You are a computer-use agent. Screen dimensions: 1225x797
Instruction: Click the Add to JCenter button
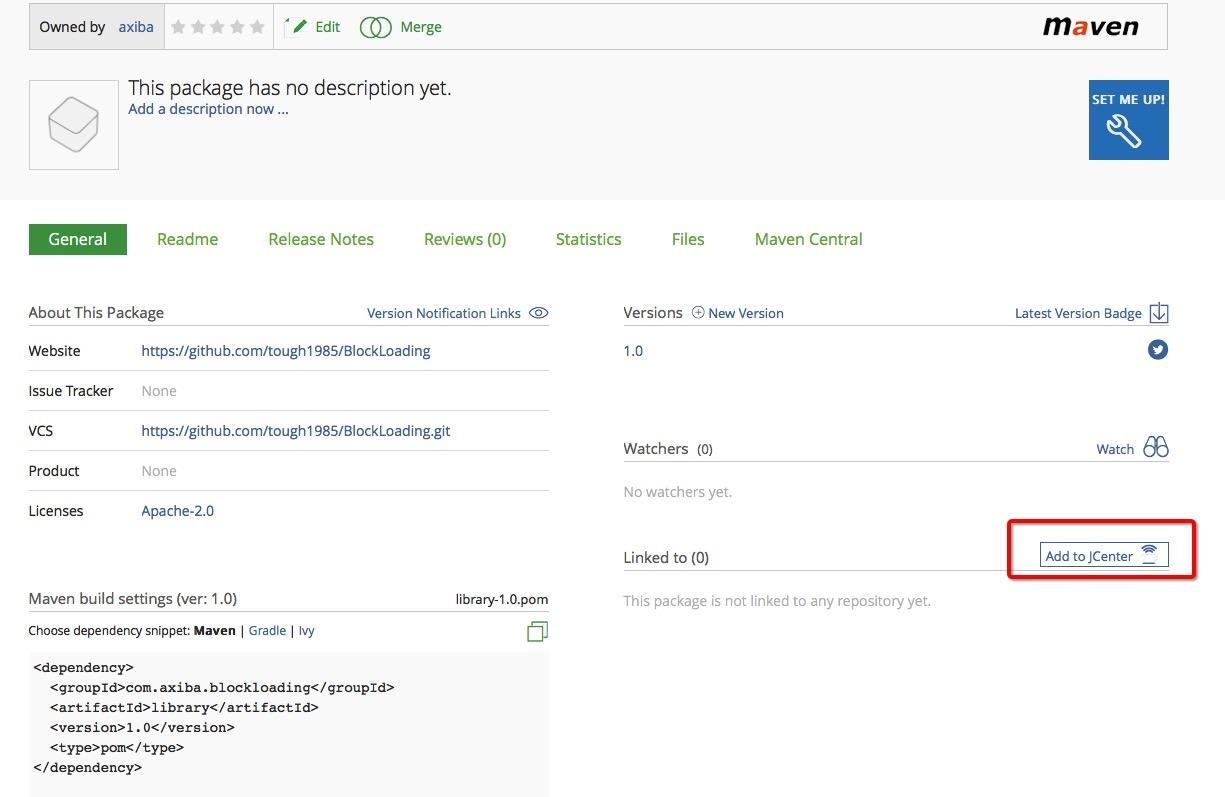[x=1104, y=555]
